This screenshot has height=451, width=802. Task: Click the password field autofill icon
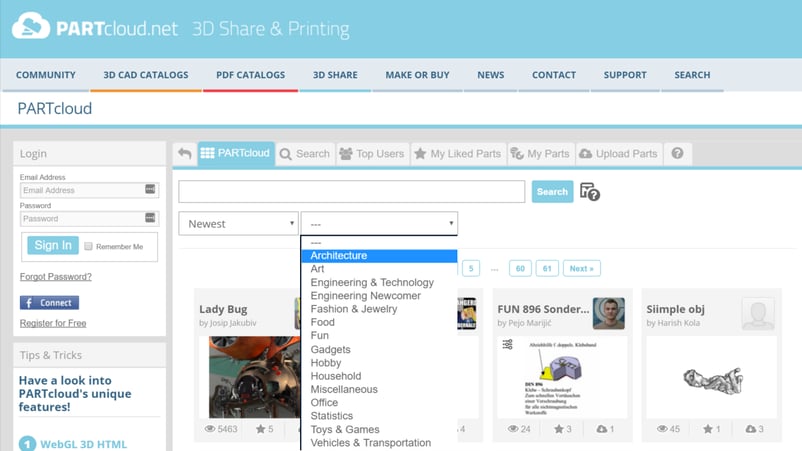150,218
